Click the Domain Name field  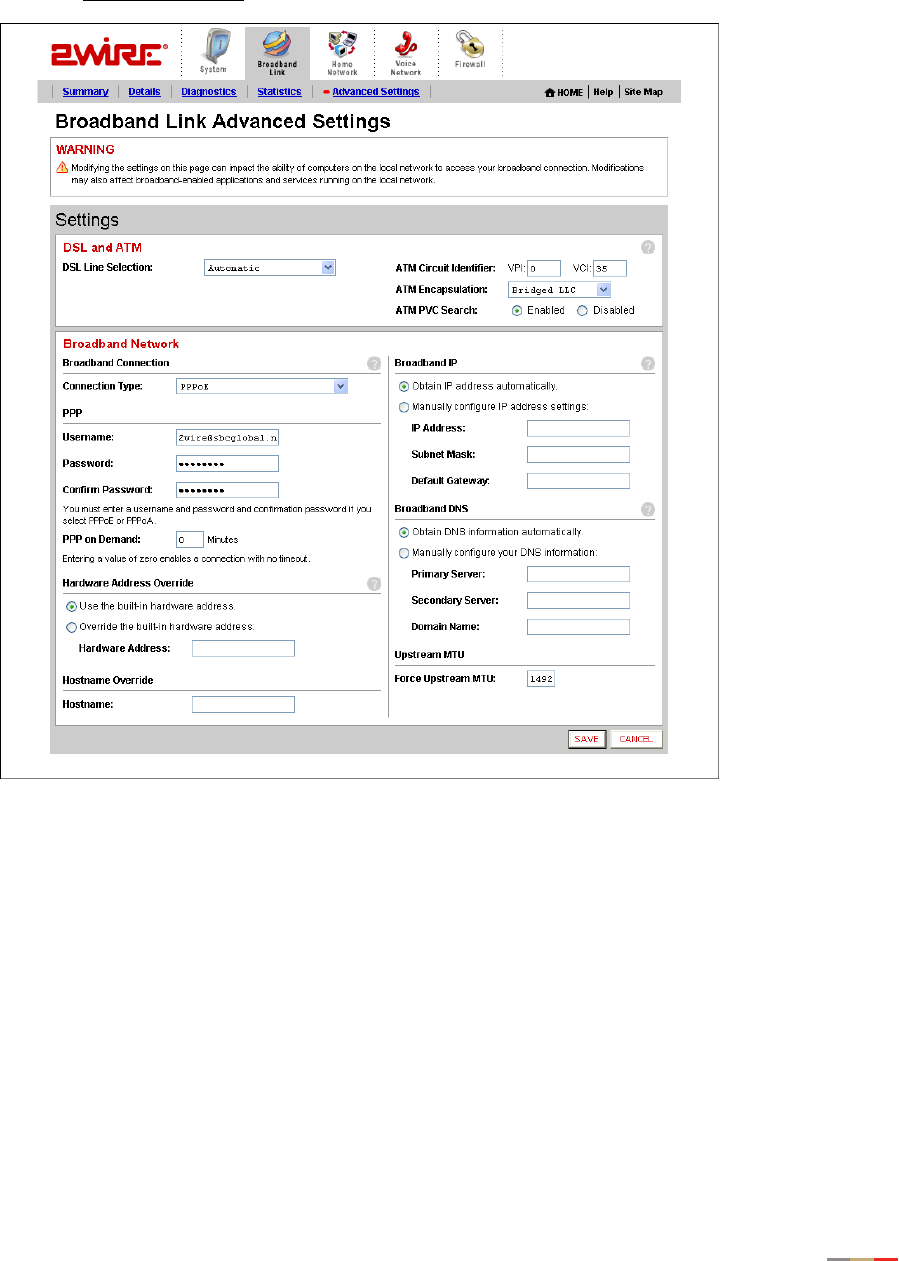578,627
